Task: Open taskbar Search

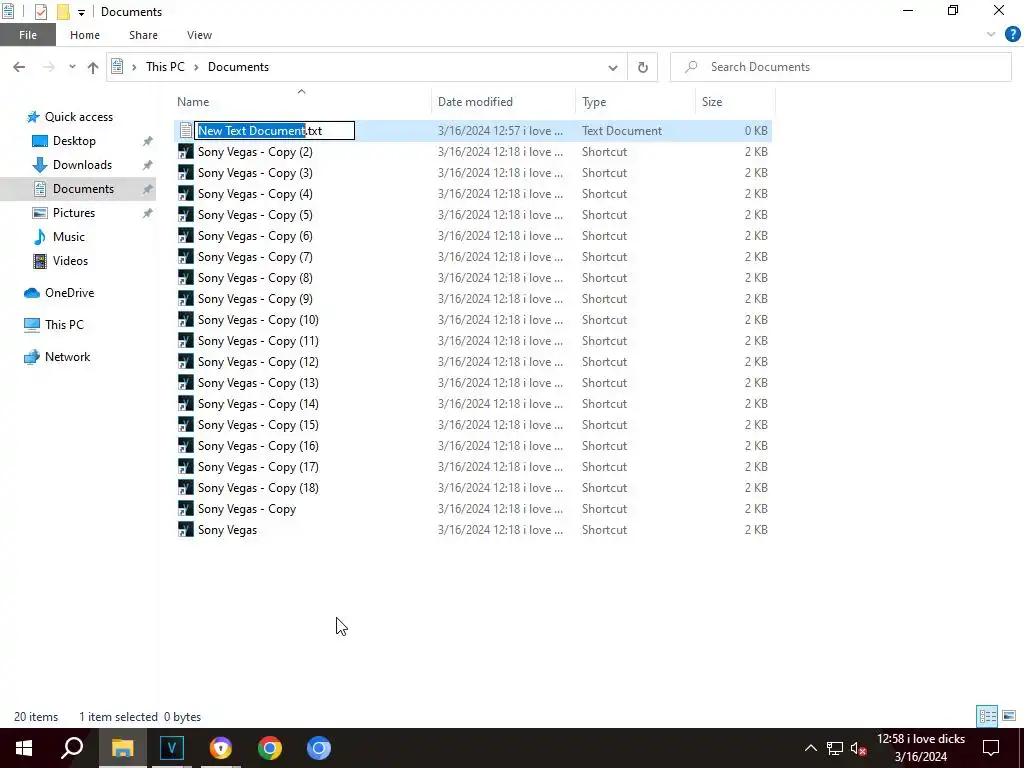Action: pos(72,748)
